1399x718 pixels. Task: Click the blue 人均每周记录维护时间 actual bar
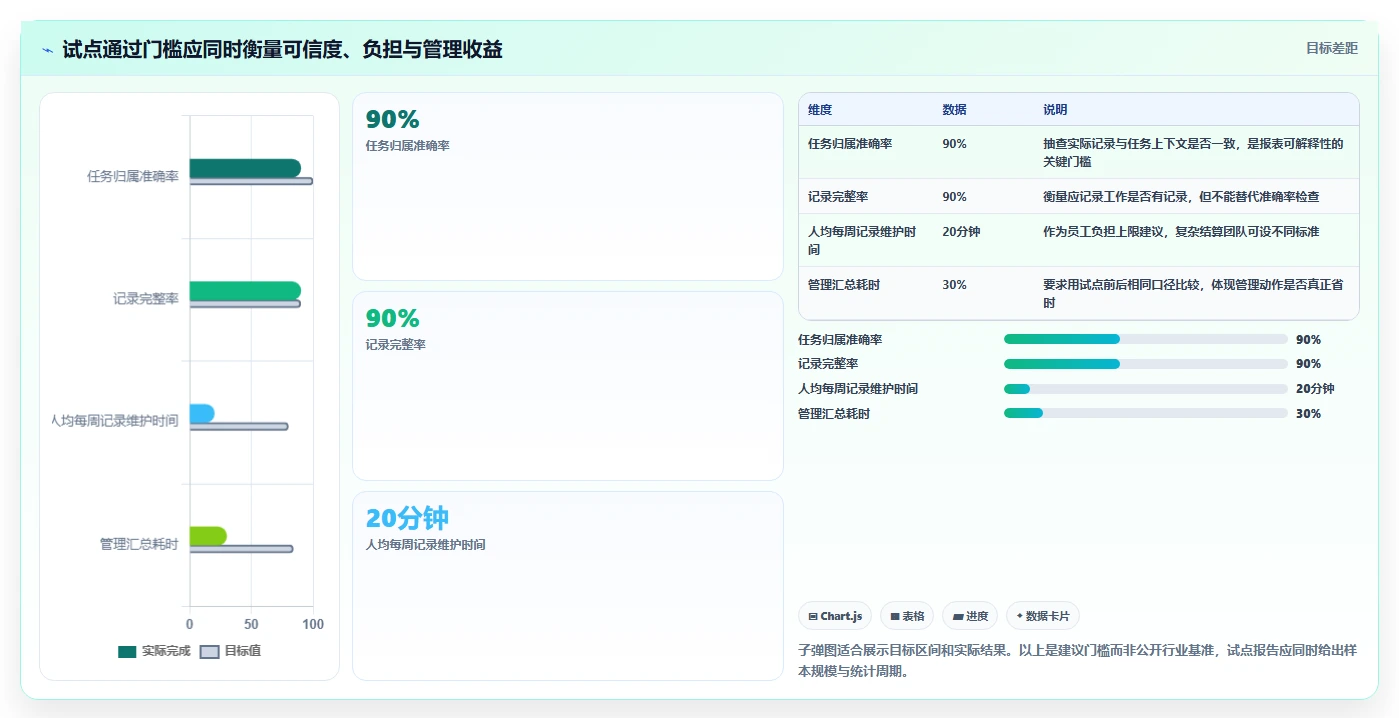pyautogui.click(x=202, y=413)
